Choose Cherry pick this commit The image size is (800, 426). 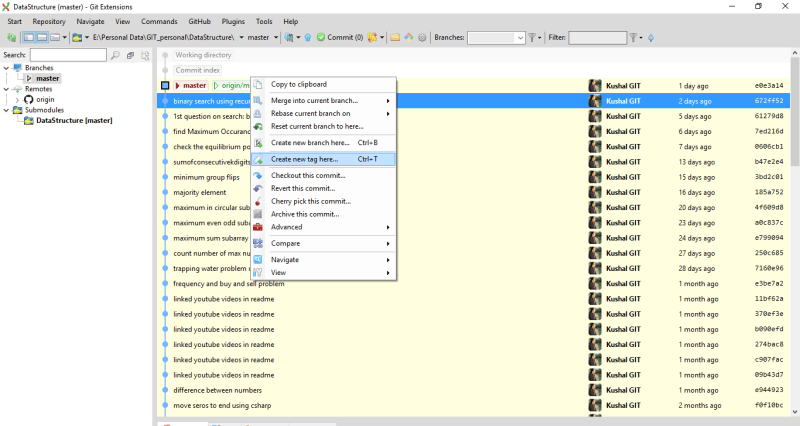tap(323, 201)
